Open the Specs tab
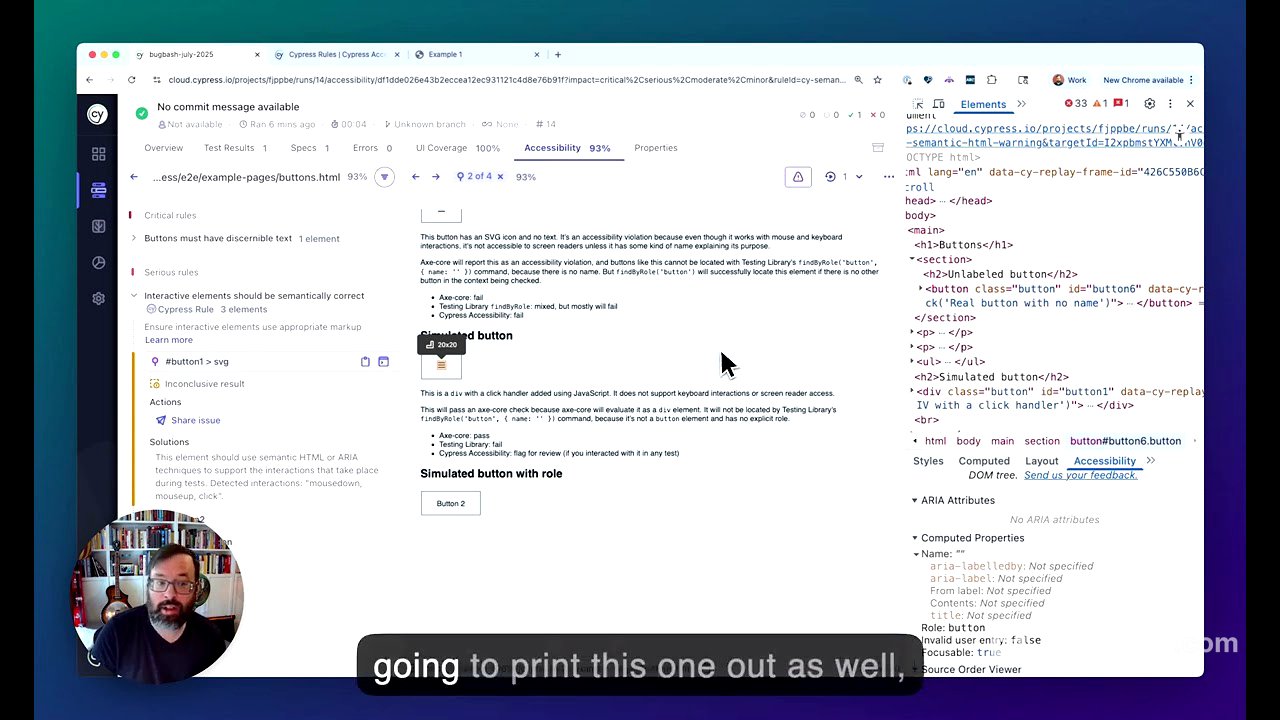1280x720 pixels. pos(309,148)
